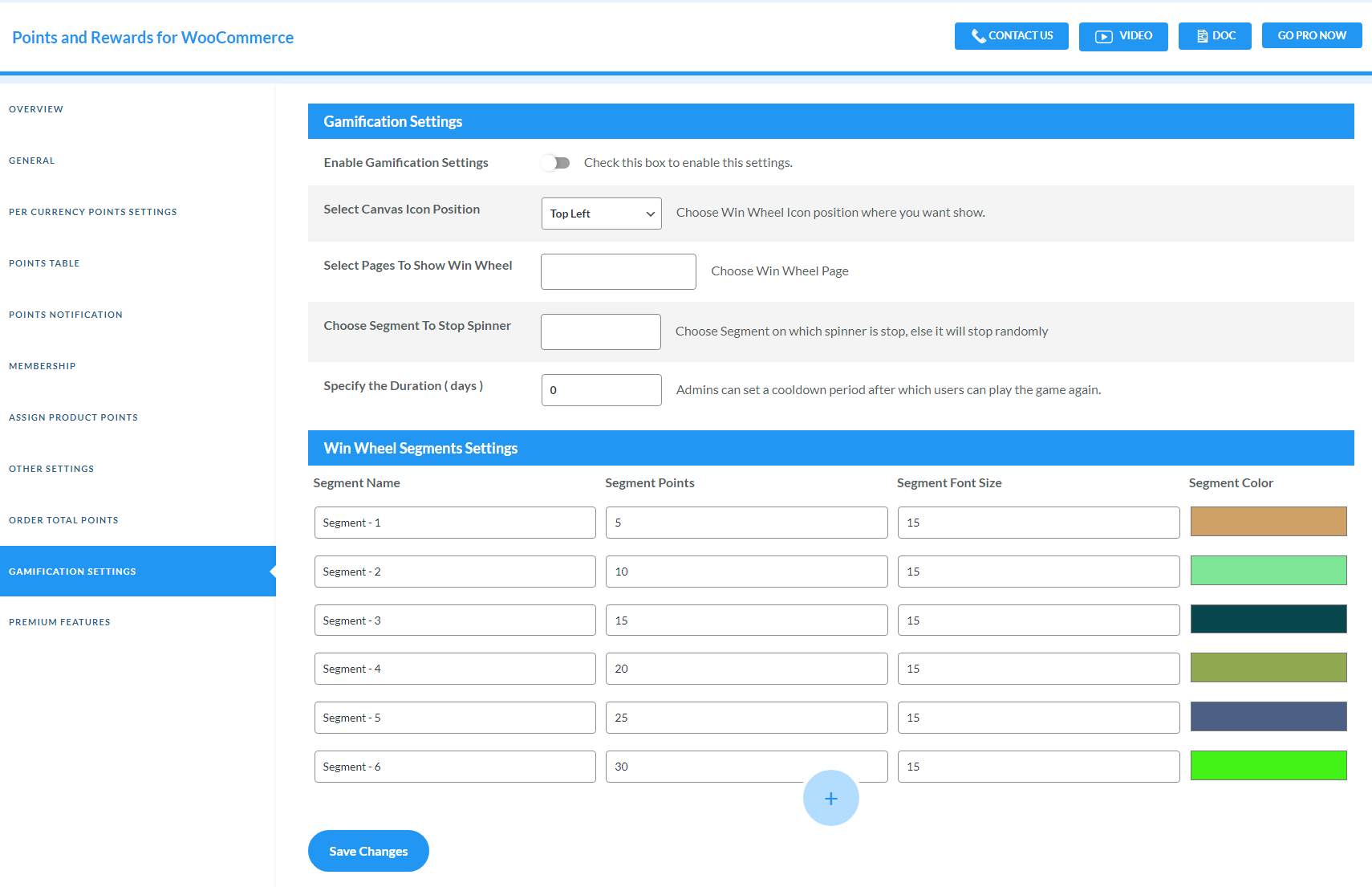1372x887 pixels.
Task: Open Per Currency Points Settings
Action: [93, 212]
